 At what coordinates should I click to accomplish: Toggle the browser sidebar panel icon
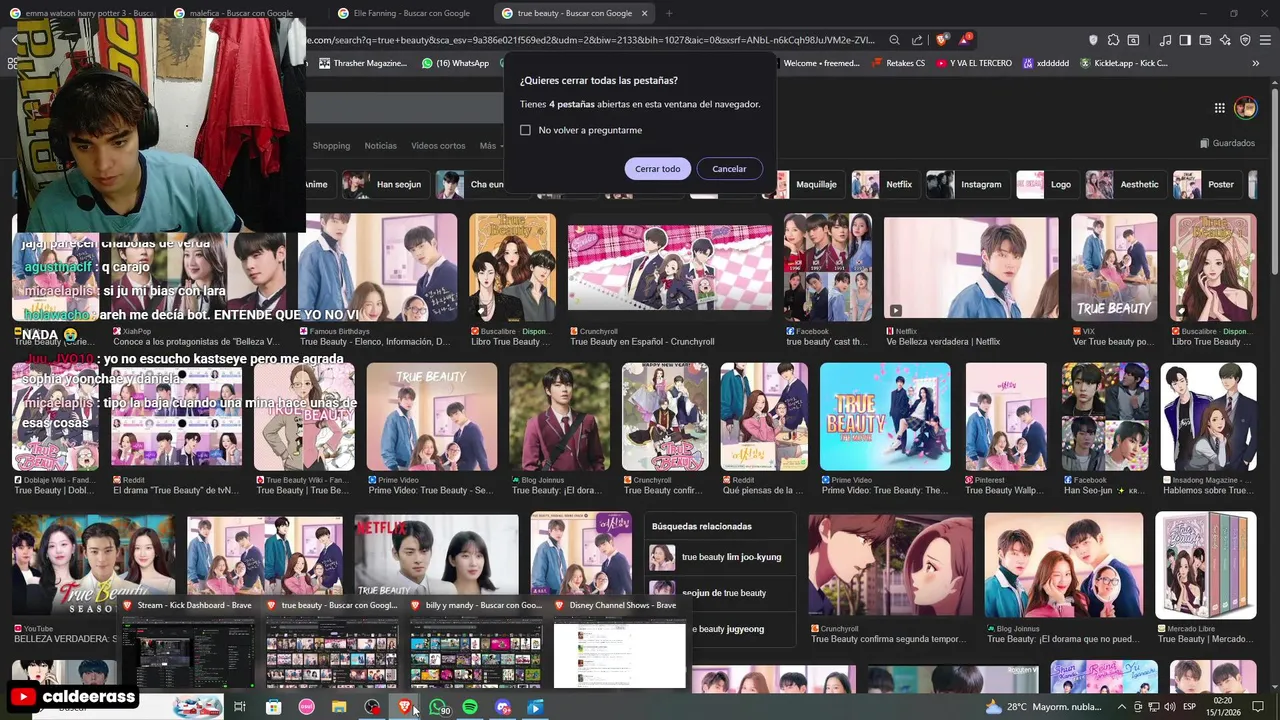1185,40
